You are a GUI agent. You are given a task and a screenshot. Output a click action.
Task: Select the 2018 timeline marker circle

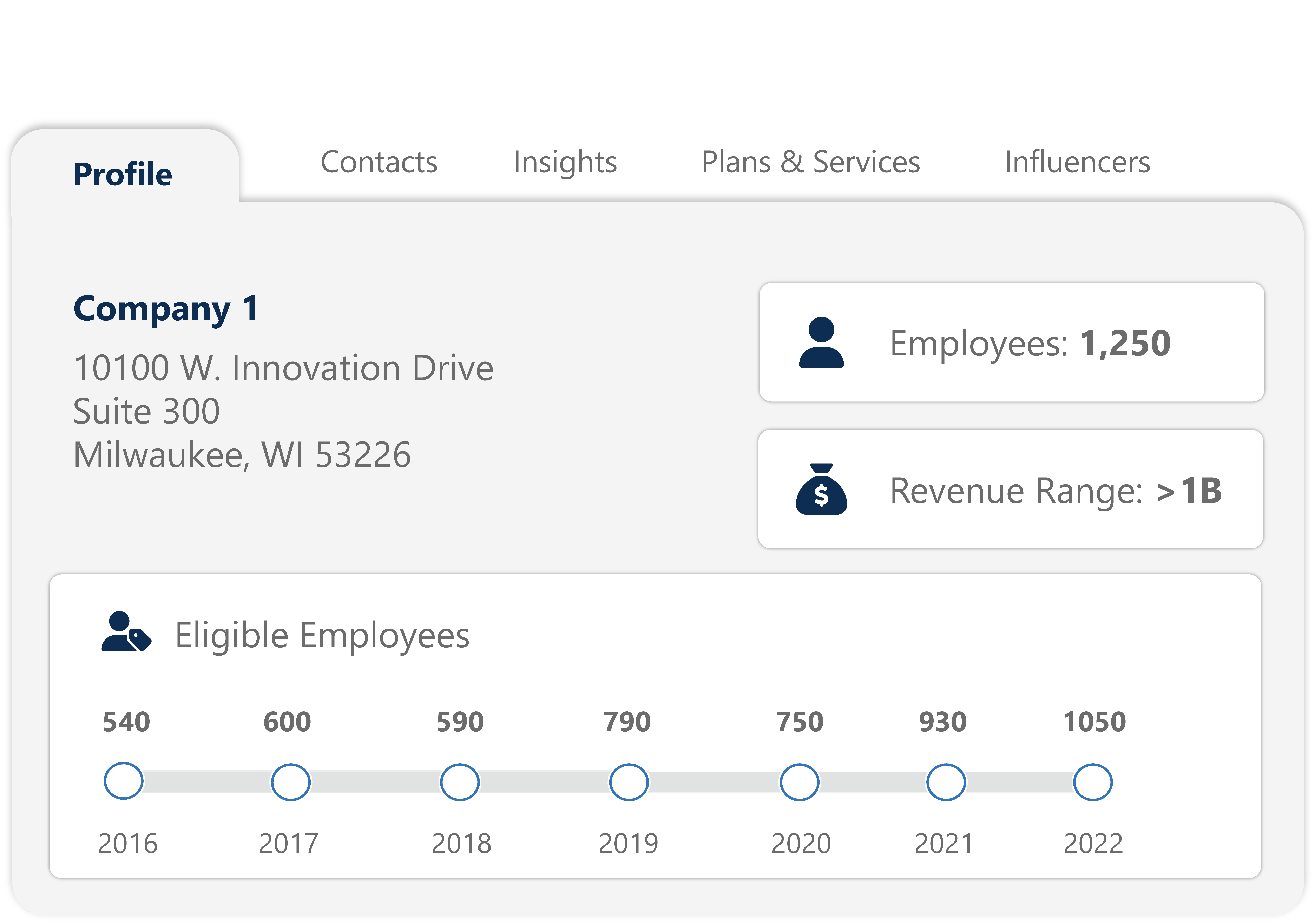[459, 782]
